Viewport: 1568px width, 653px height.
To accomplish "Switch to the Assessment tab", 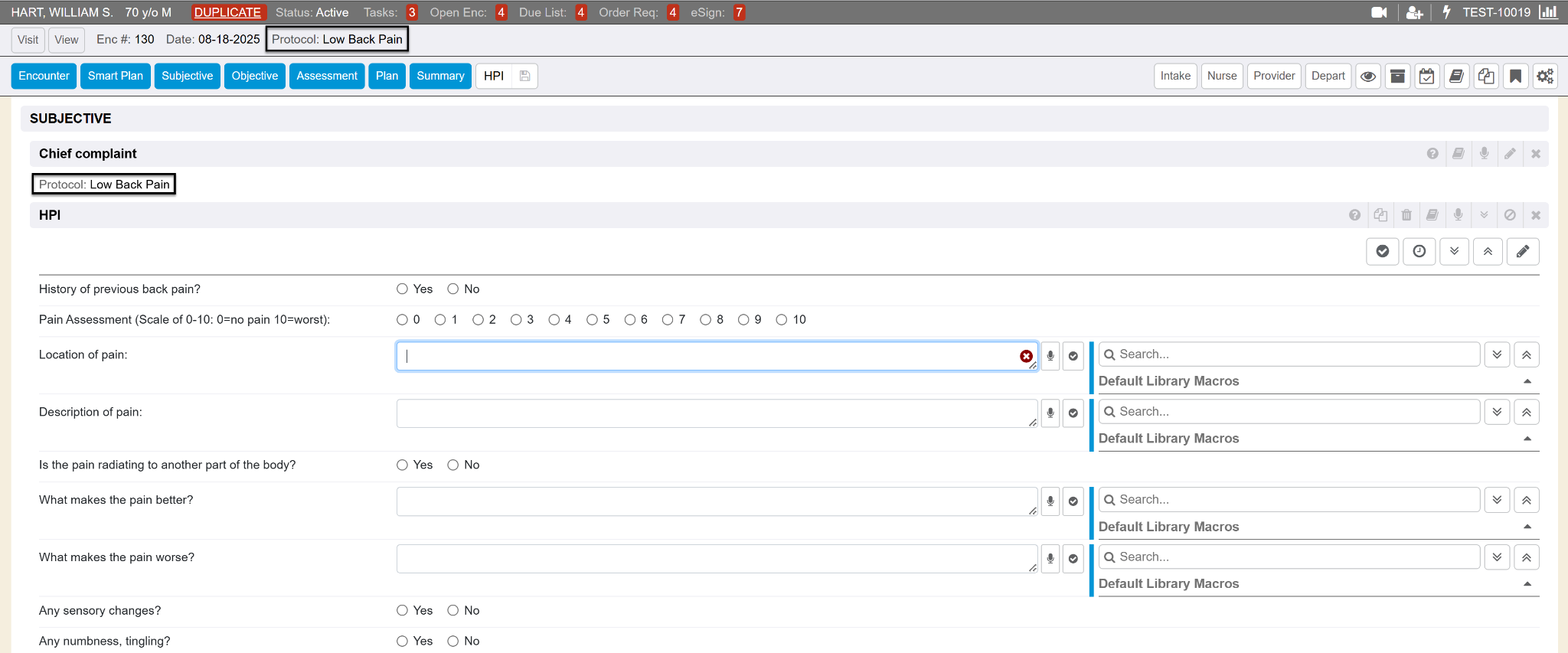I will pos(327,76).
